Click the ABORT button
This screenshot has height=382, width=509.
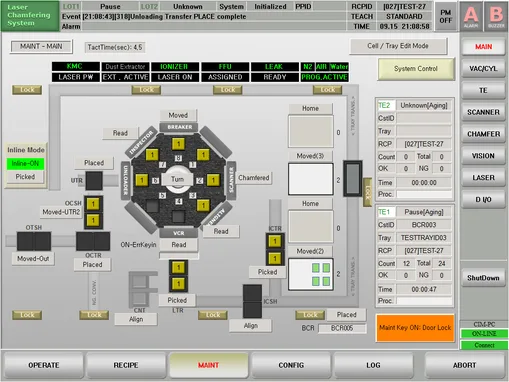tap(464, 365)
